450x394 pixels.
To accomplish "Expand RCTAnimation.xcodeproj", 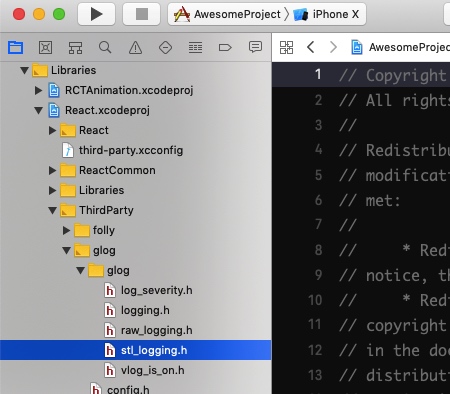I will (38, 90).
